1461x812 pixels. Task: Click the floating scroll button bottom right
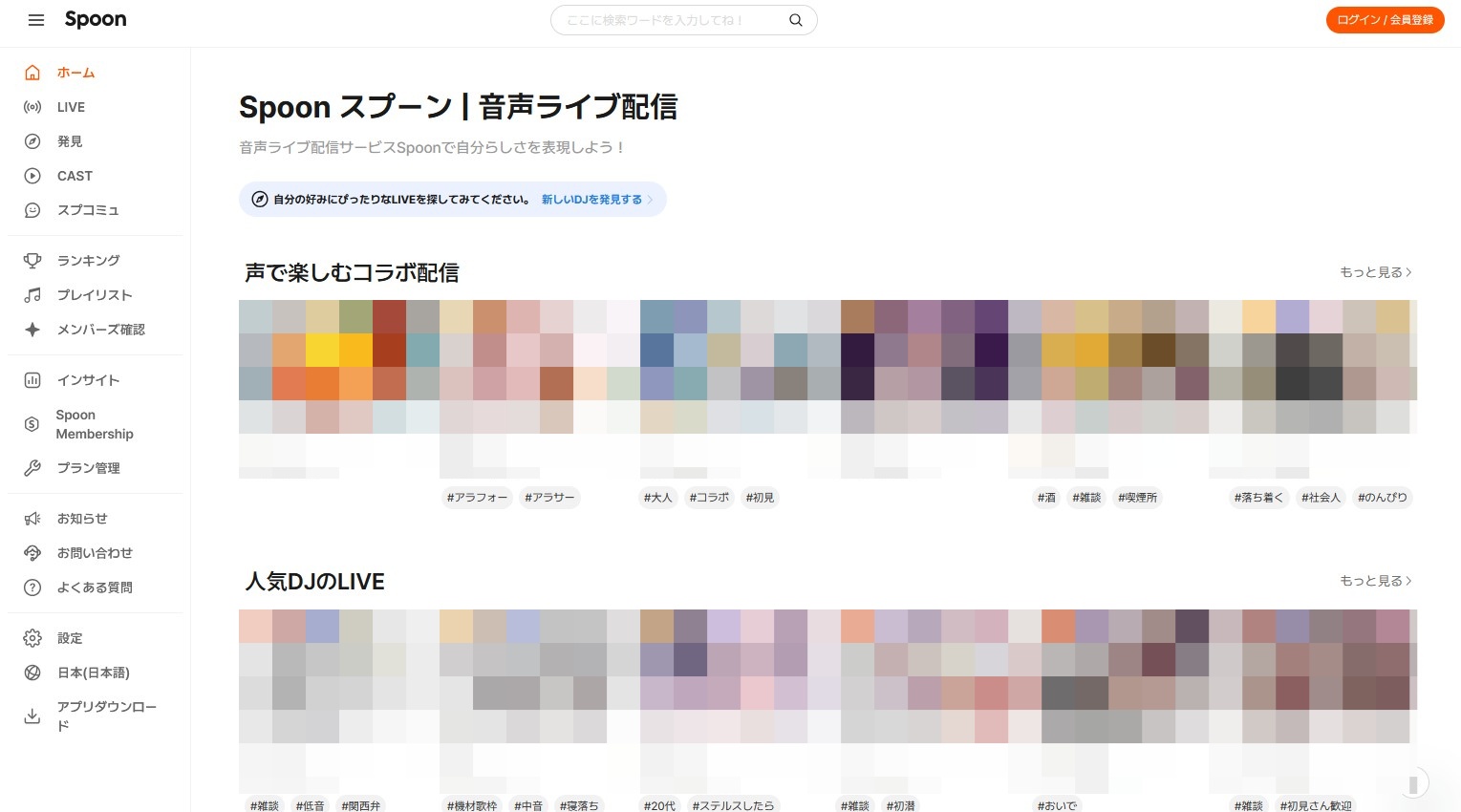tap(1412, 784)
